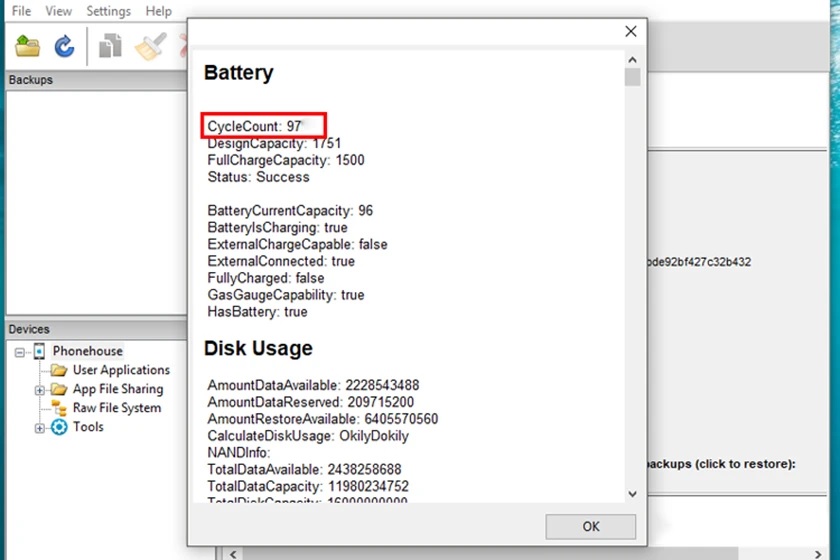
Task: Open the Settings menu
Action: [x=108, y=11]
